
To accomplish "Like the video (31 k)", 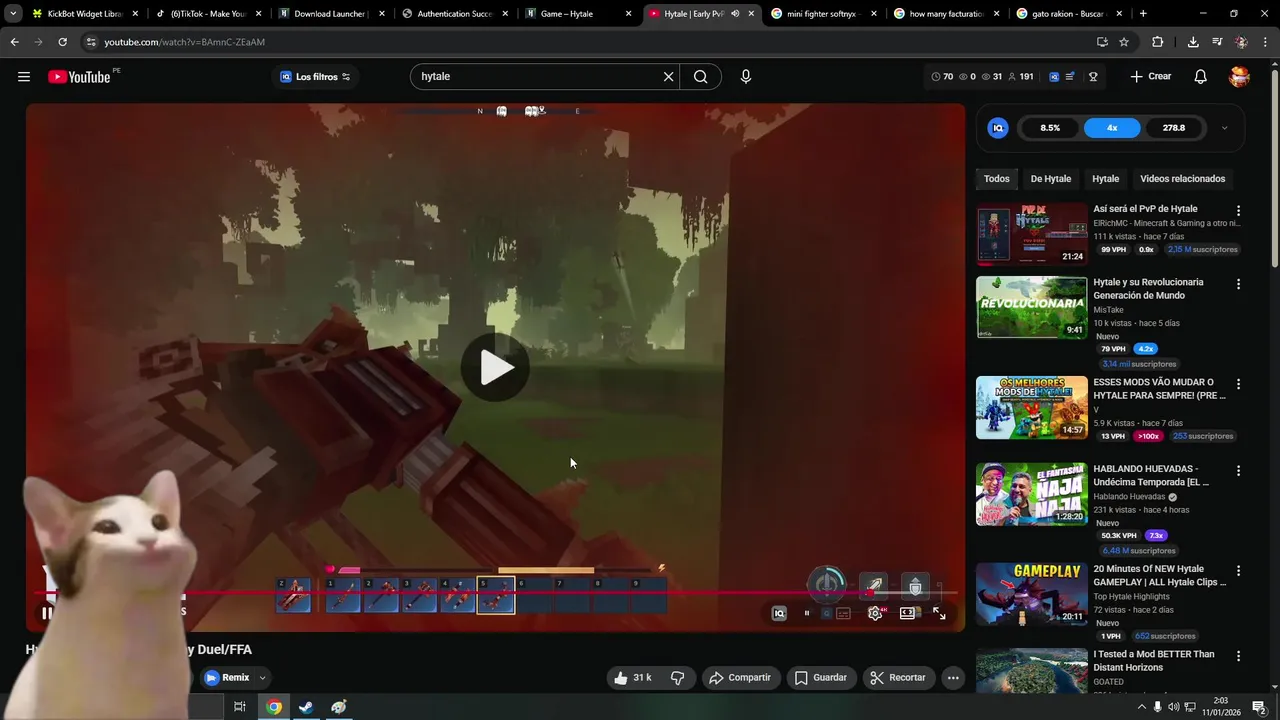I will pos(632,677).
